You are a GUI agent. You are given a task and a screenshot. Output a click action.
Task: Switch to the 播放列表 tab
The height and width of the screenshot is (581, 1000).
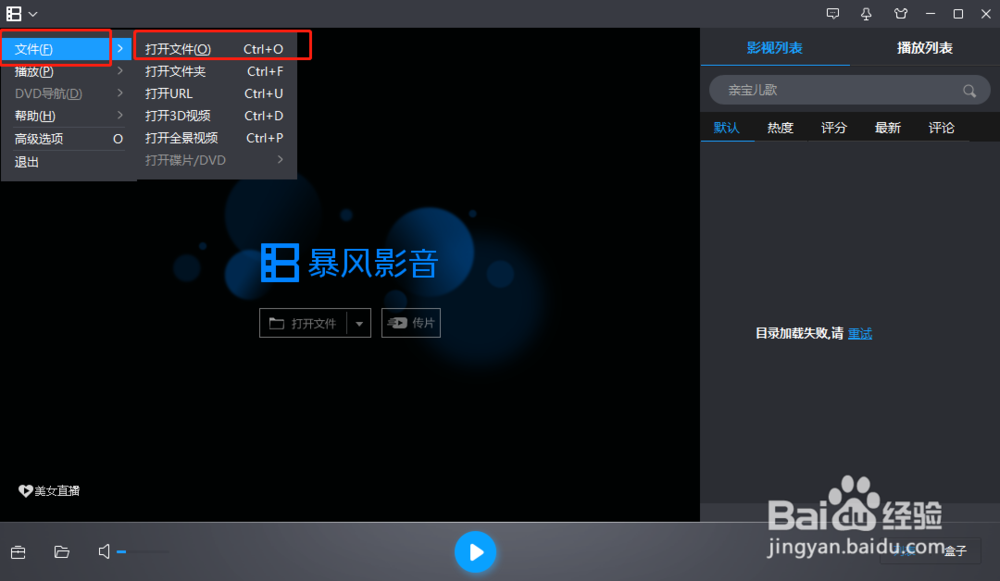[925, 48]
